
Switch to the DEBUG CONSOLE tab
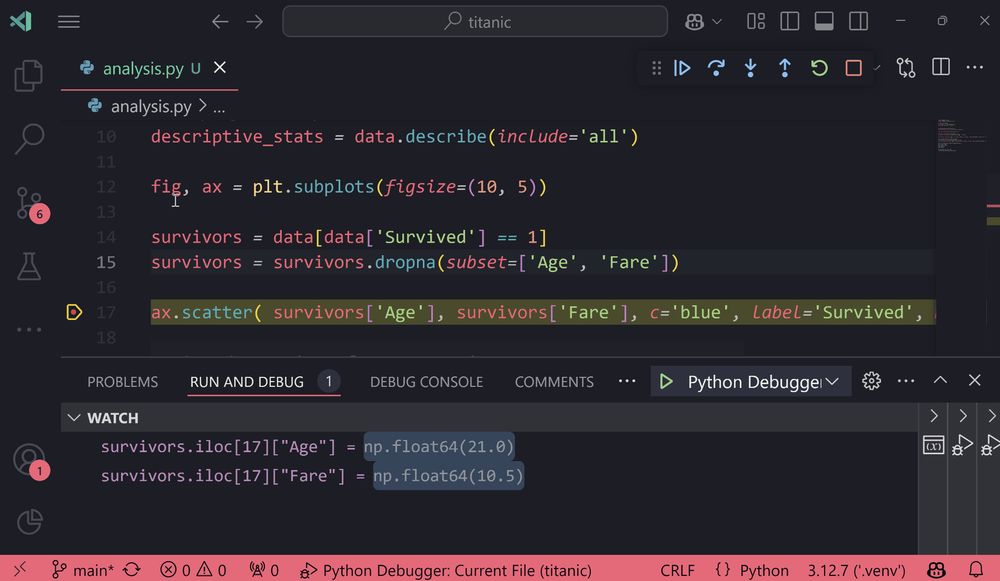tap(427, 382)
